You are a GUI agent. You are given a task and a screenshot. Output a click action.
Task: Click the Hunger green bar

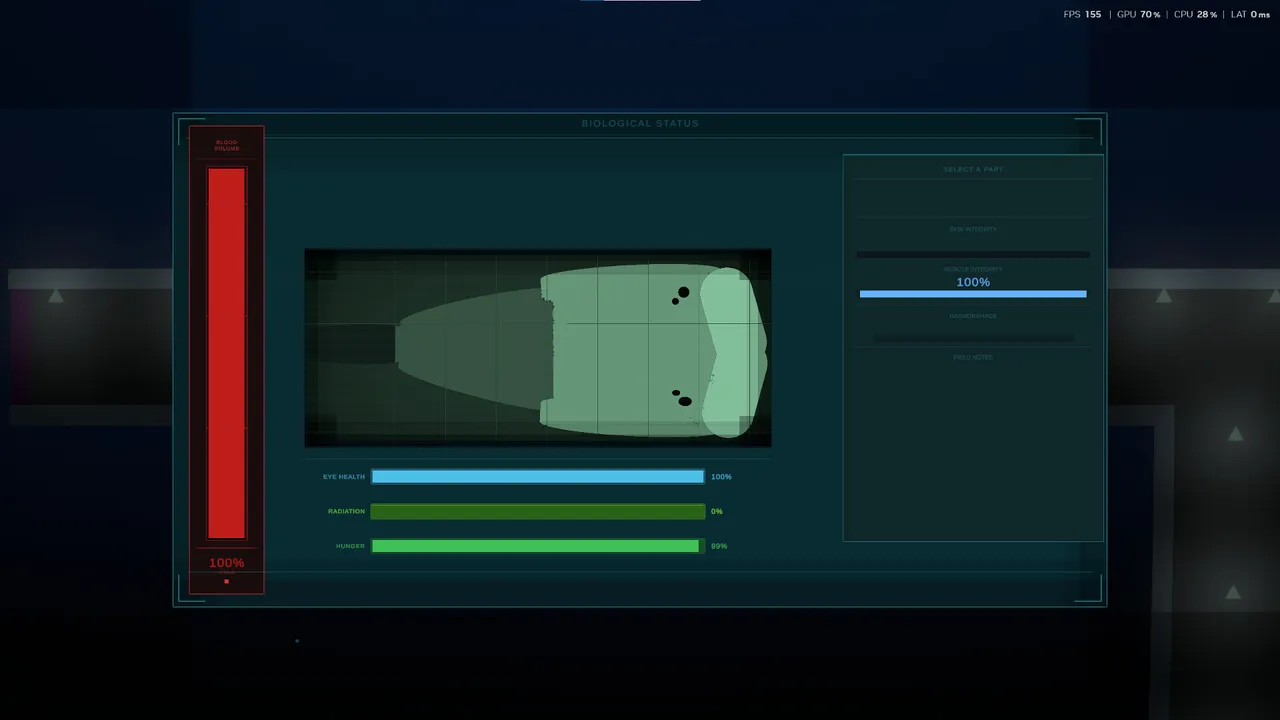(x=538, y=546)
